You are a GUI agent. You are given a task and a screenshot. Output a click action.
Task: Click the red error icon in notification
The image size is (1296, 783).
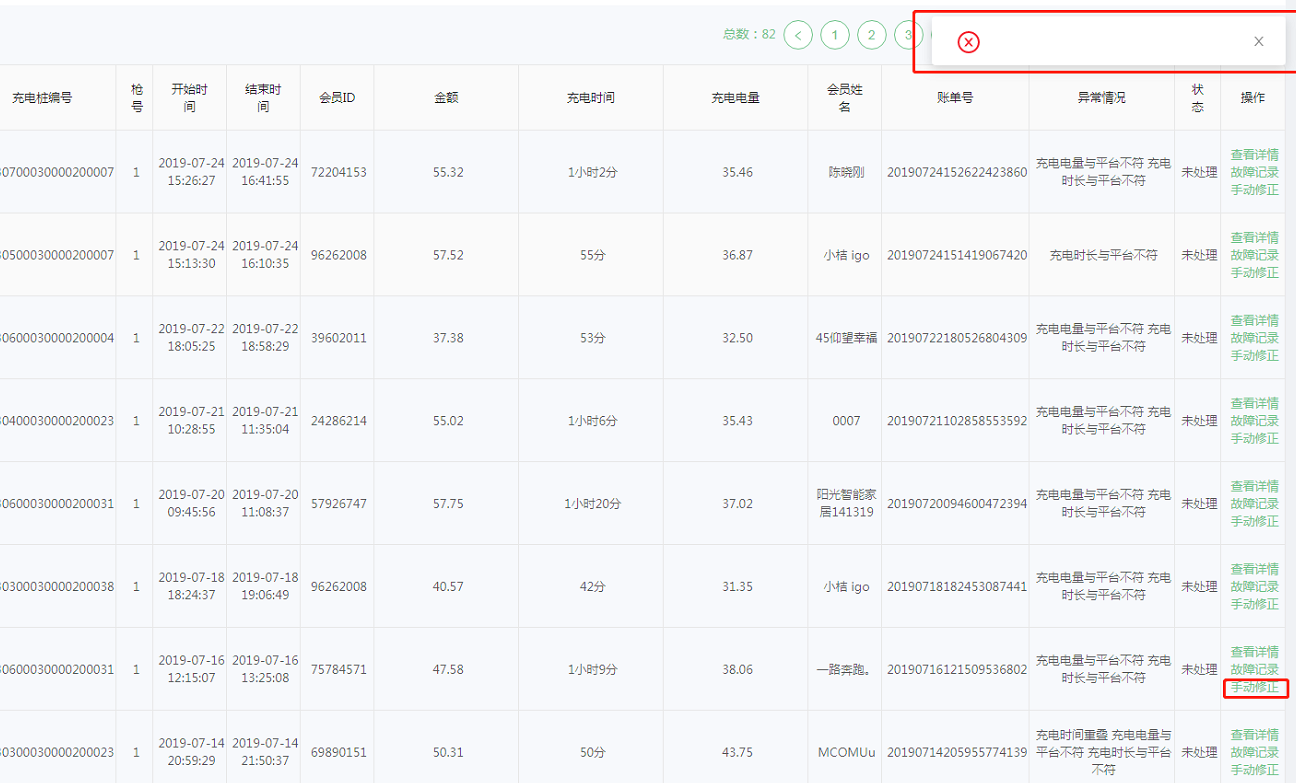(x=968, y=42)
